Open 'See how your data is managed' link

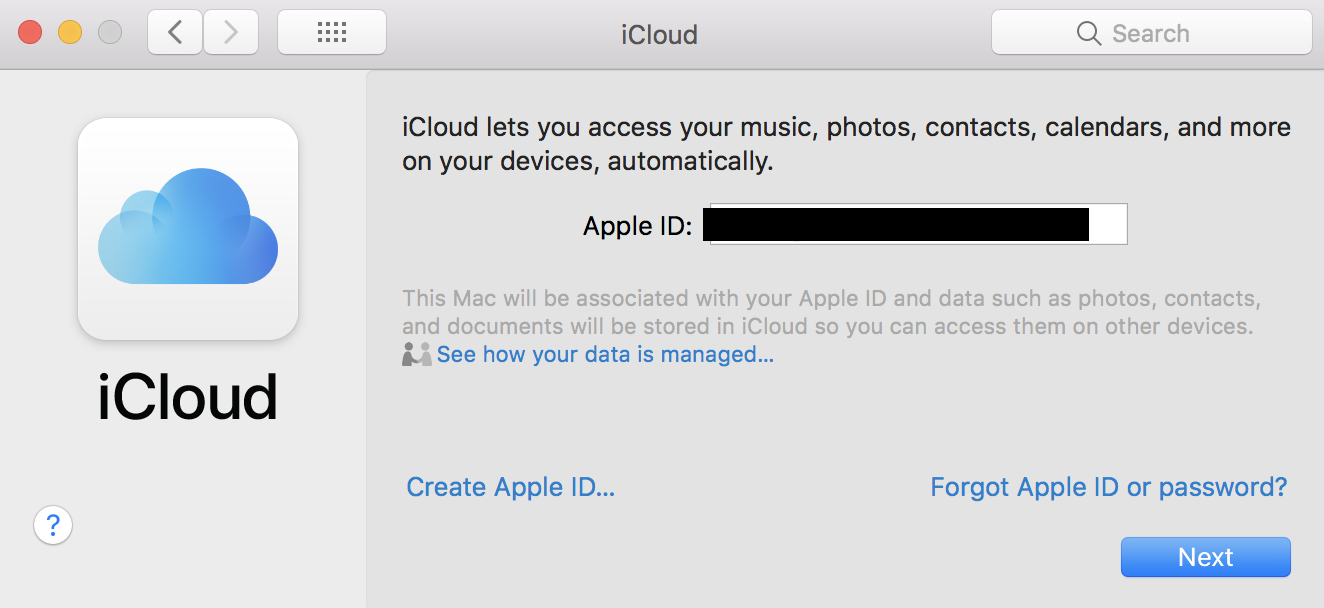(x=605, y=354)
